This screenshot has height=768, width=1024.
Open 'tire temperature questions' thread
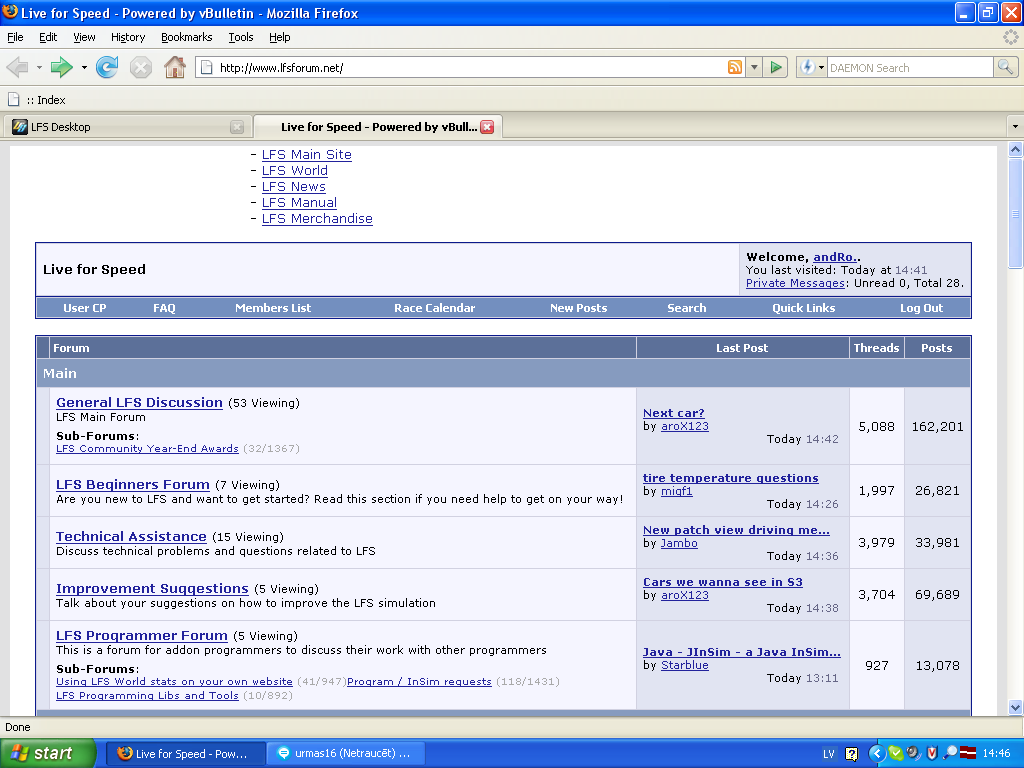731,478
